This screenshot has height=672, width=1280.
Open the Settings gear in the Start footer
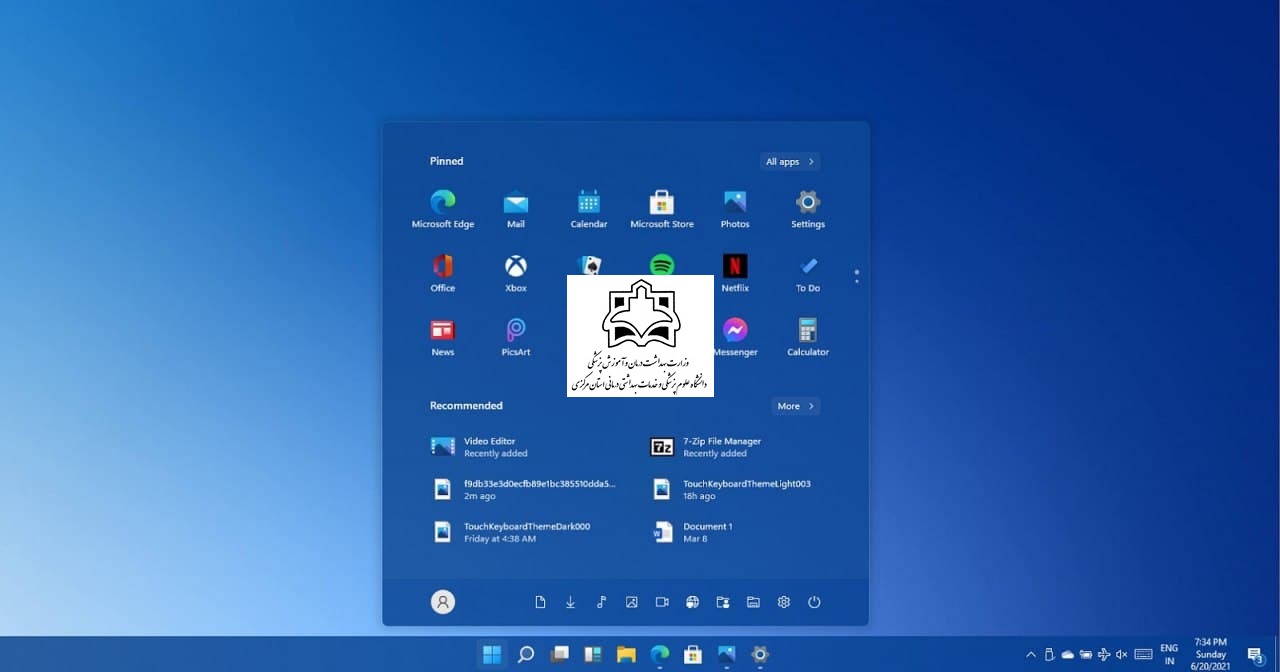(x=784, y=602)
